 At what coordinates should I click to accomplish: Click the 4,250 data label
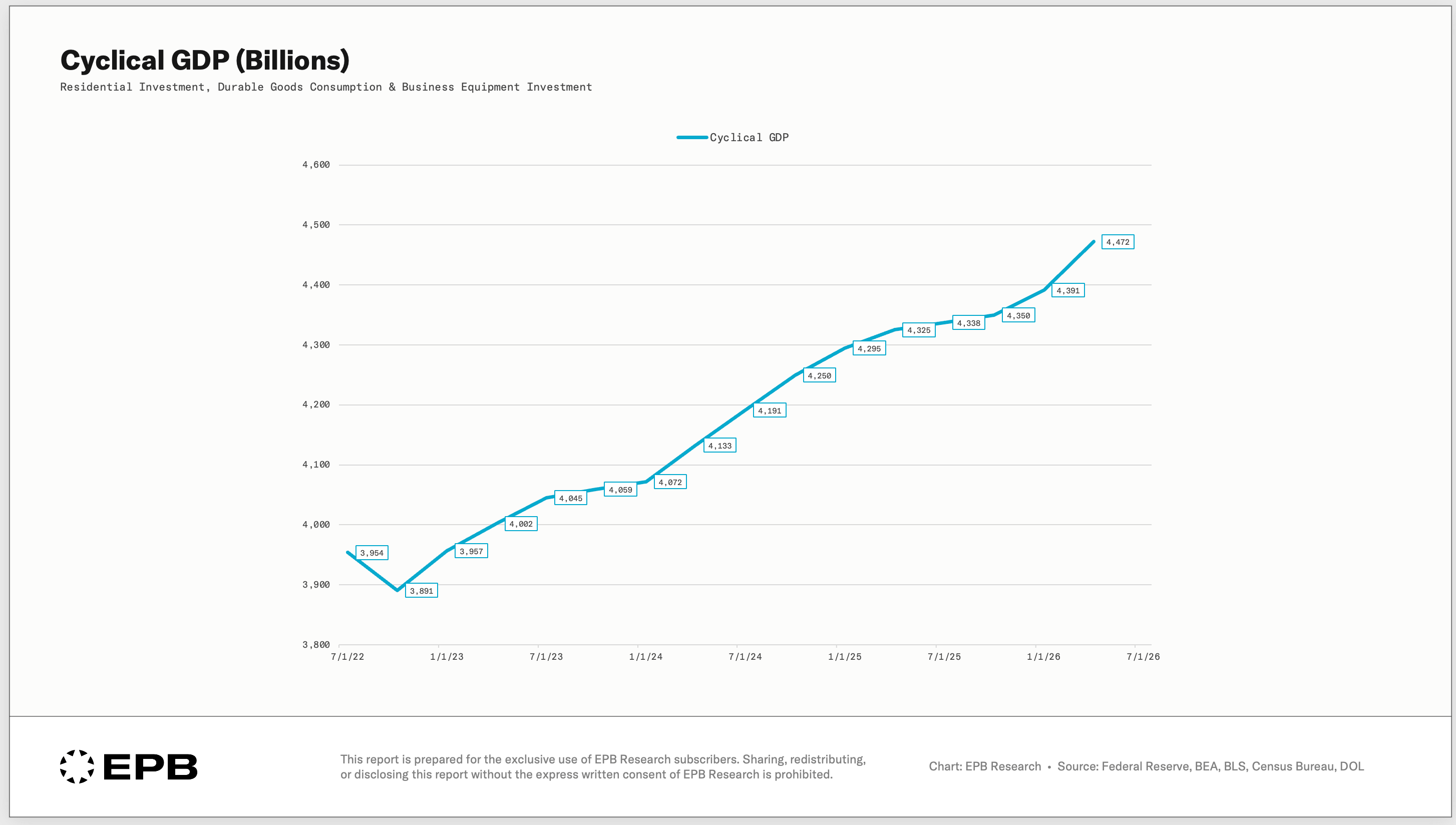(x=819, y=375)
